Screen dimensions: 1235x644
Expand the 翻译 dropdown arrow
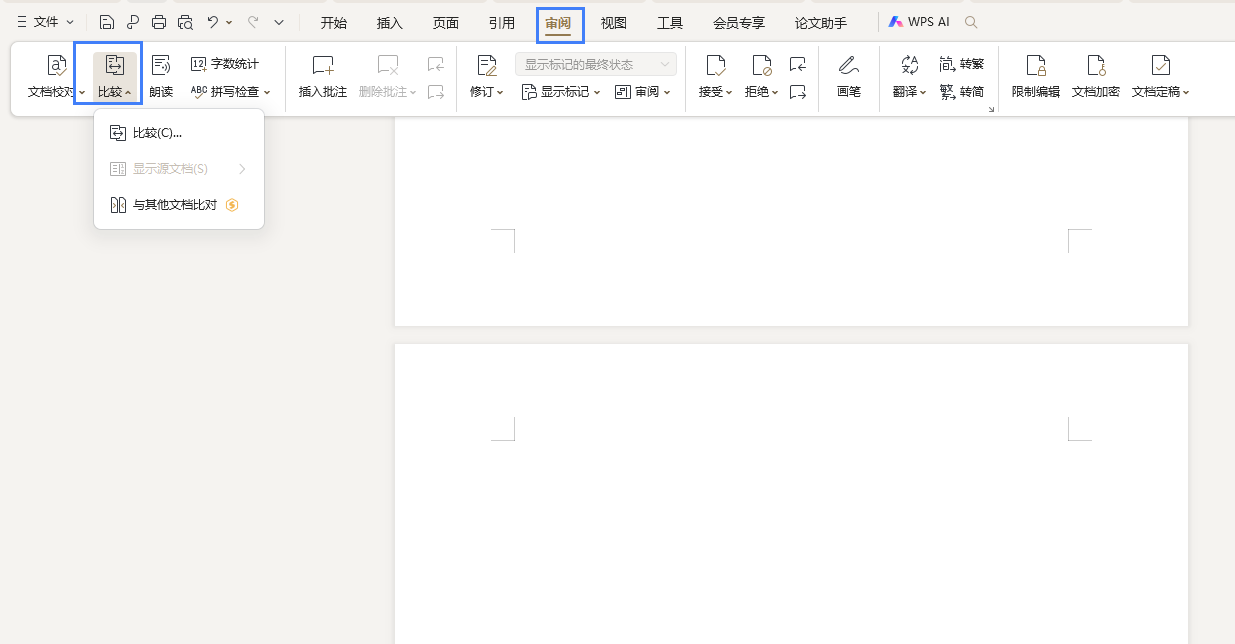(x=923, y=92)
